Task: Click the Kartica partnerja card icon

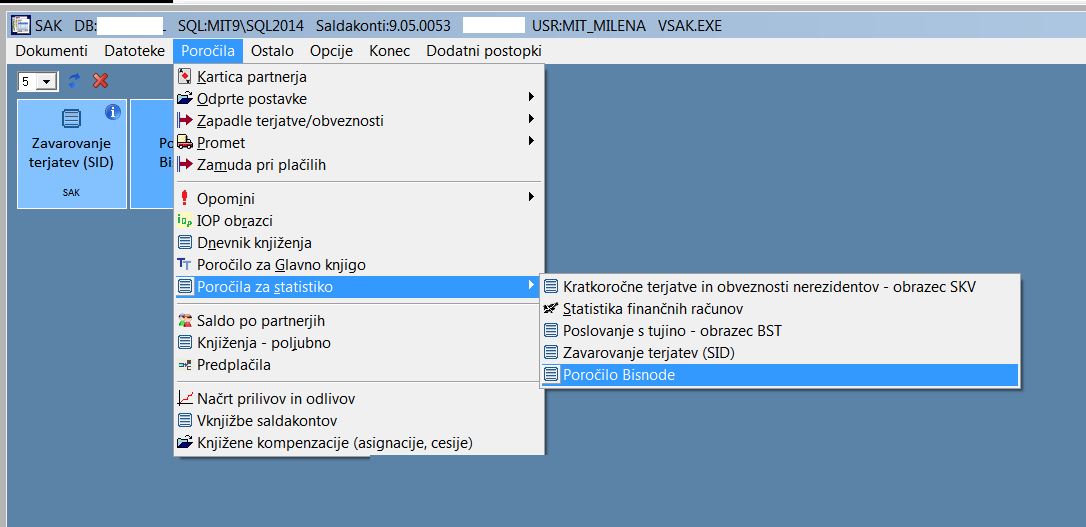Action: pos(184,76)
